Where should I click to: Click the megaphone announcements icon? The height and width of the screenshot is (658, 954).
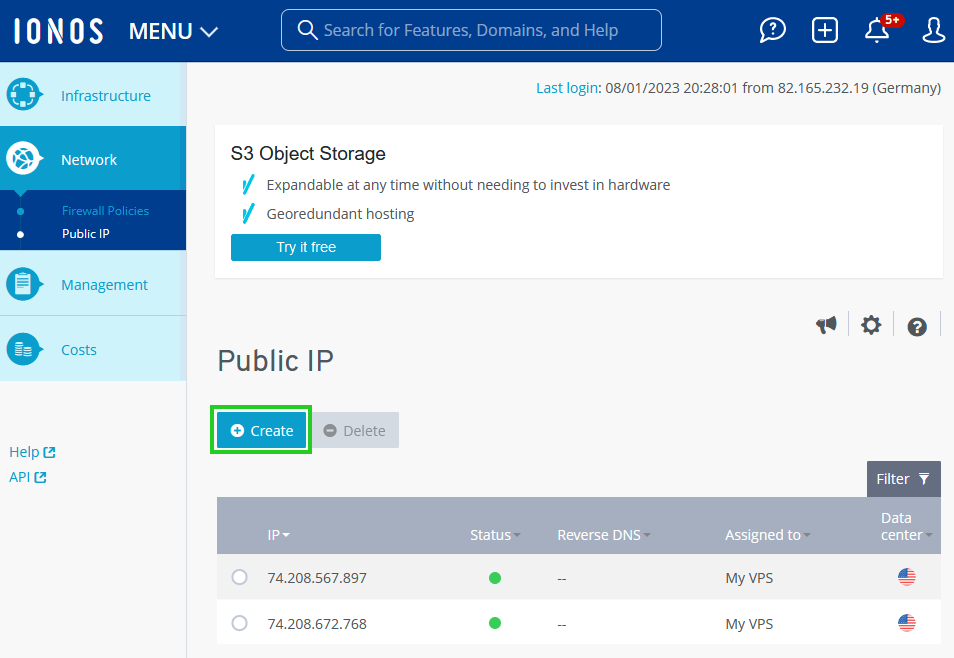pos(826,325)
